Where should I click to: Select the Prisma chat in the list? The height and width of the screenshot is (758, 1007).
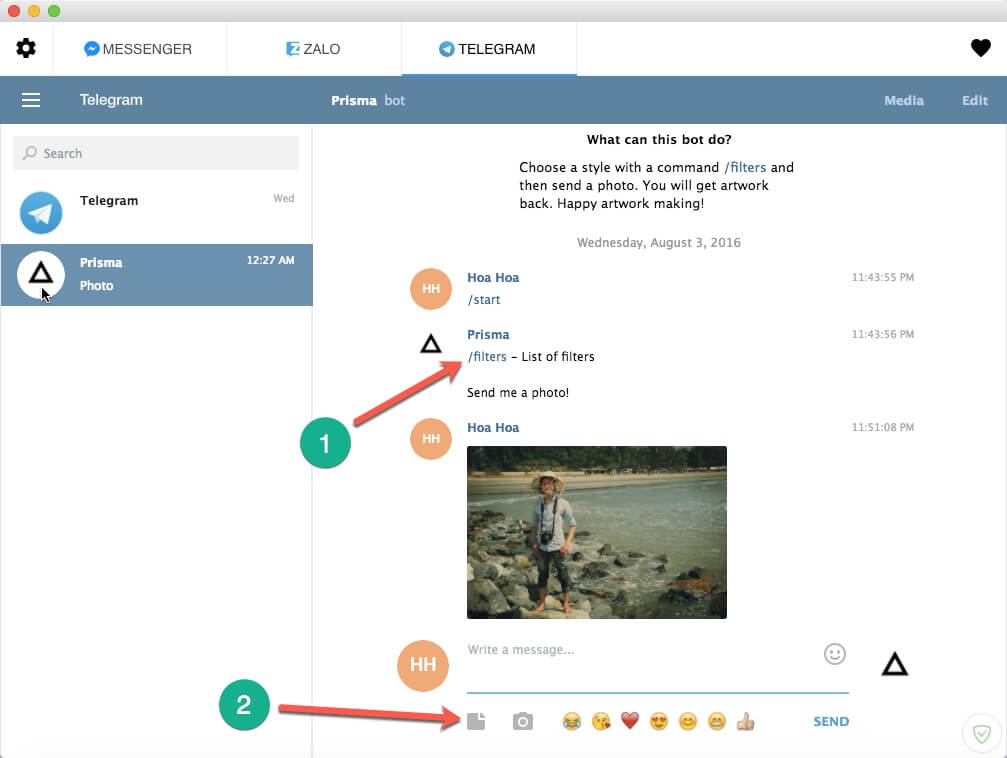click(x=156, y=275)
